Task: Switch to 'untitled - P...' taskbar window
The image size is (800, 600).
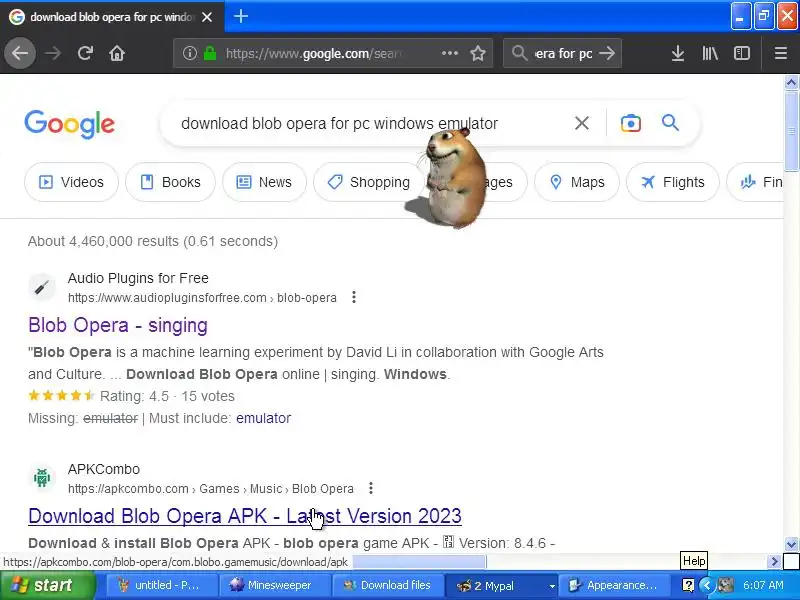Action: (x=162, y=585)
